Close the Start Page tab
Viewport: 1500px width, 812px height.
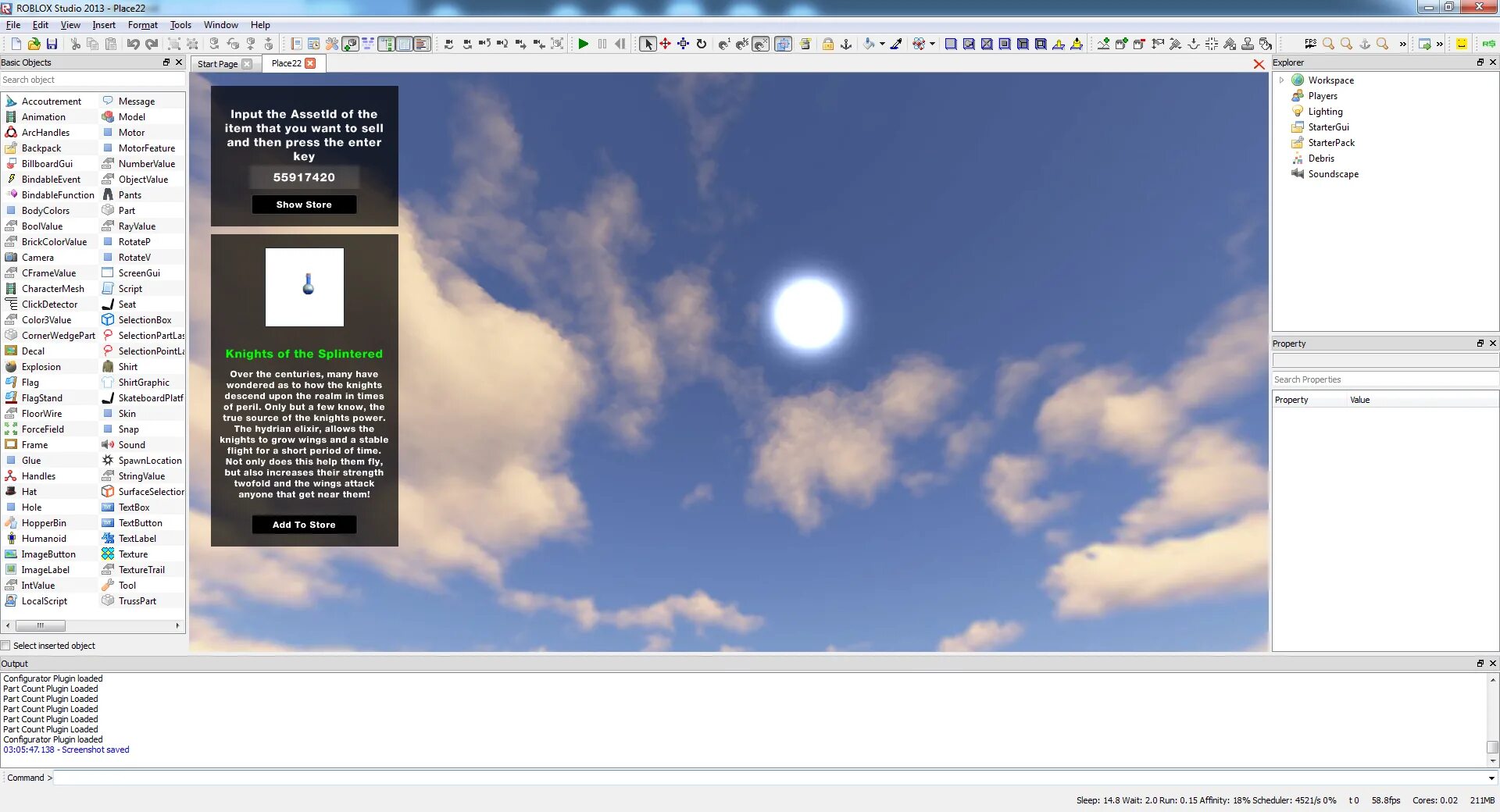click(247, 64)
